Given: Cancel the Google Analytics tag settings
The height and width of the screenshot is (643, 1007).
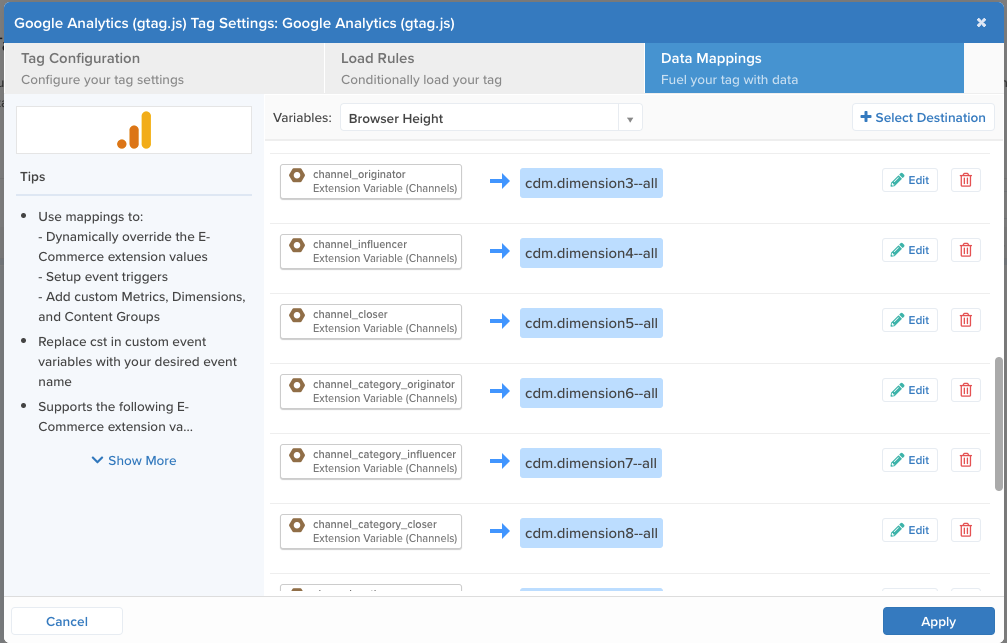Looking at the screenshot, I should point(66,621).
